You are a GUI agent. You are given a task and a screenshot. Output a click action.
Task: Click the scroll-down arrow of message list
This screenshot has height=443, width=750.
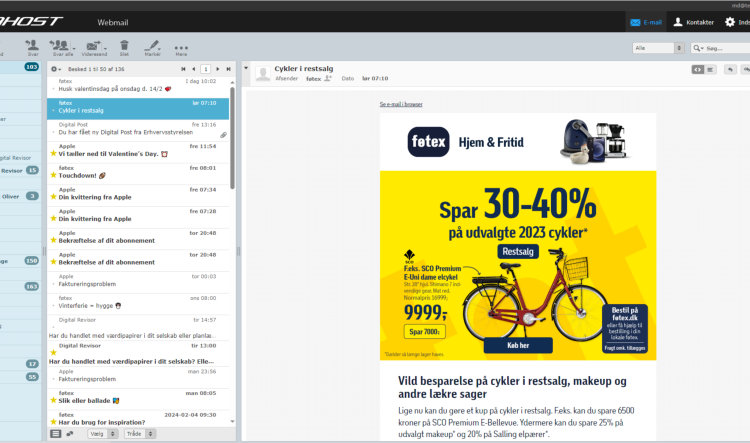[232, 421]
